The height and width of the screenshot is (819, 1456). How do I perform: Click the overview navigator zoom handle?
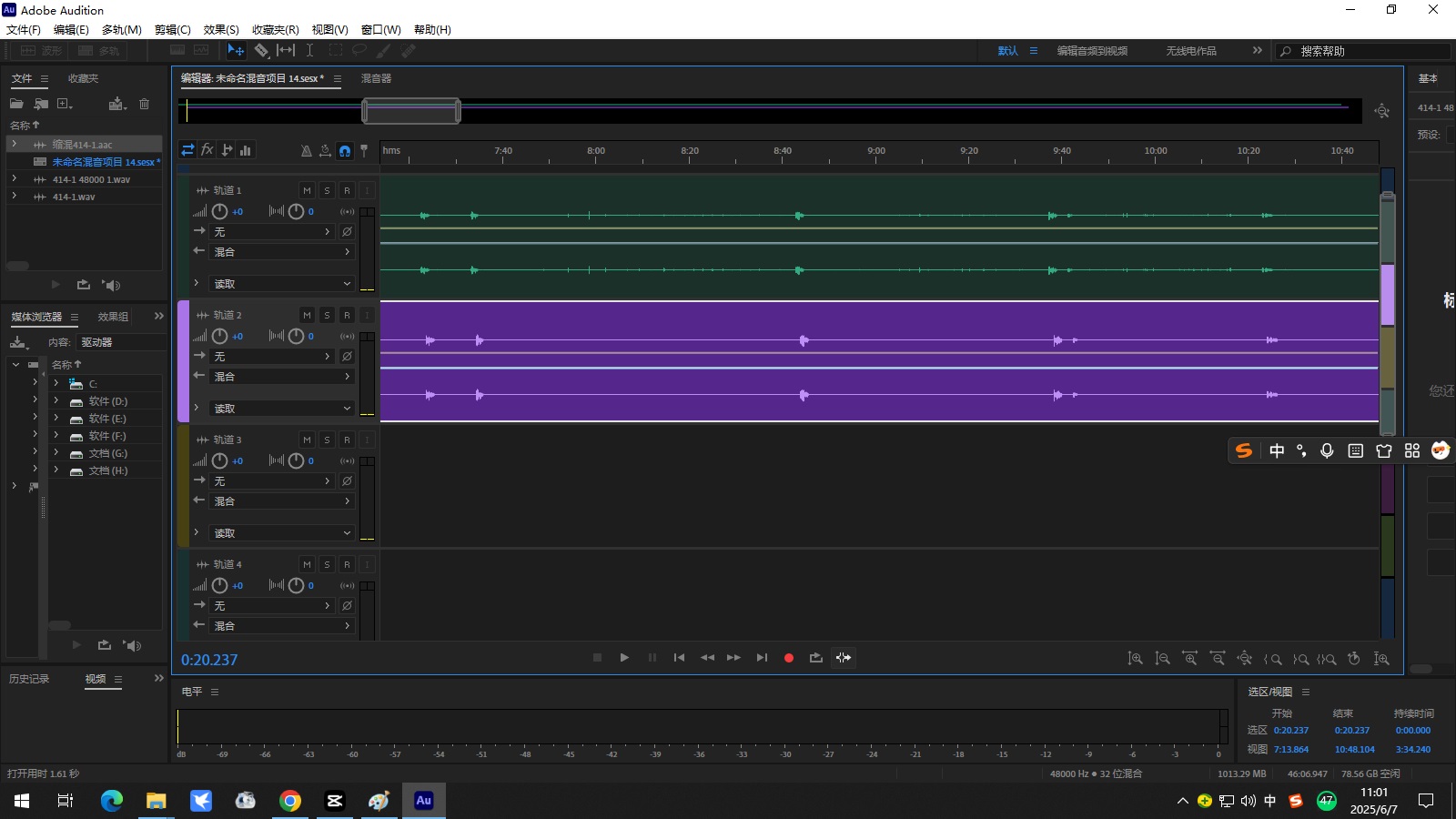(x=411, y=111)
